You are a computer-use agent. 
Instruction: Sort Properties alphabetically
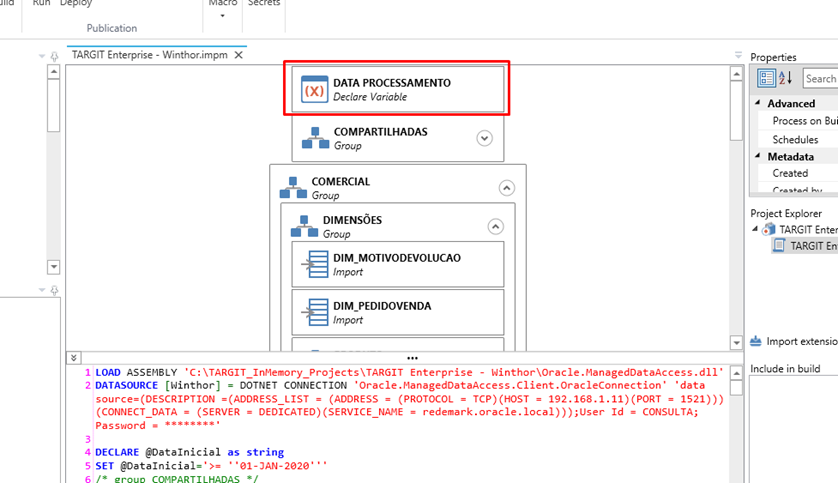[x=785, y=79]
